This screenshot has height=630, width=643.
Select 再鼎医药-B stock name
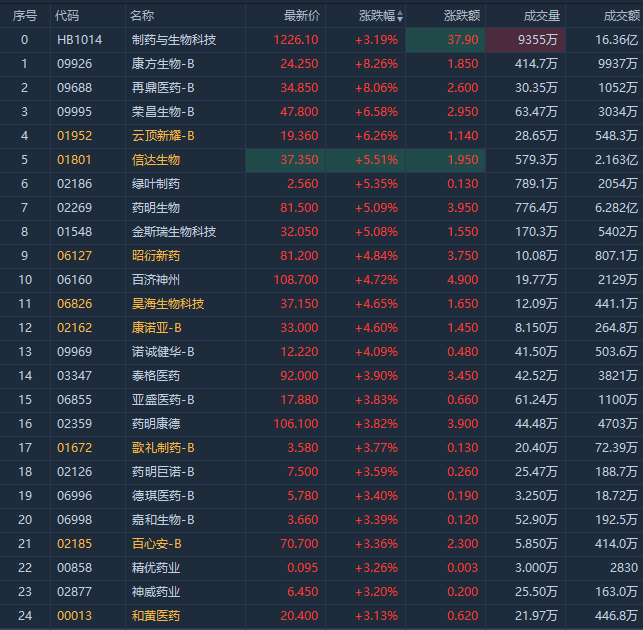tap(163, 88)
